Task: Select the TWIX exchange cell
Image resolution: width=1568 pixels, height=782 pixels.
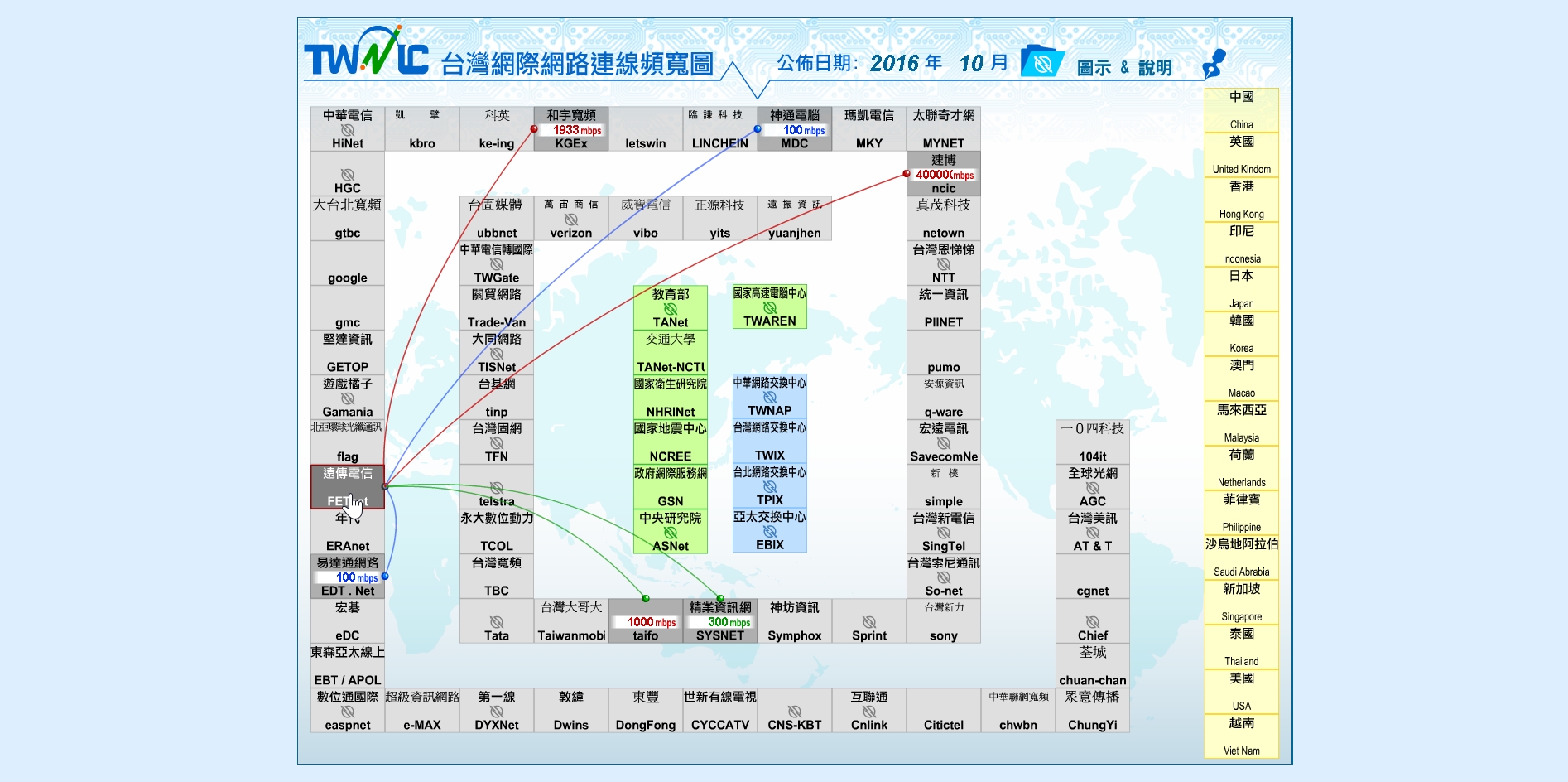Action: [x=770, y=442]
